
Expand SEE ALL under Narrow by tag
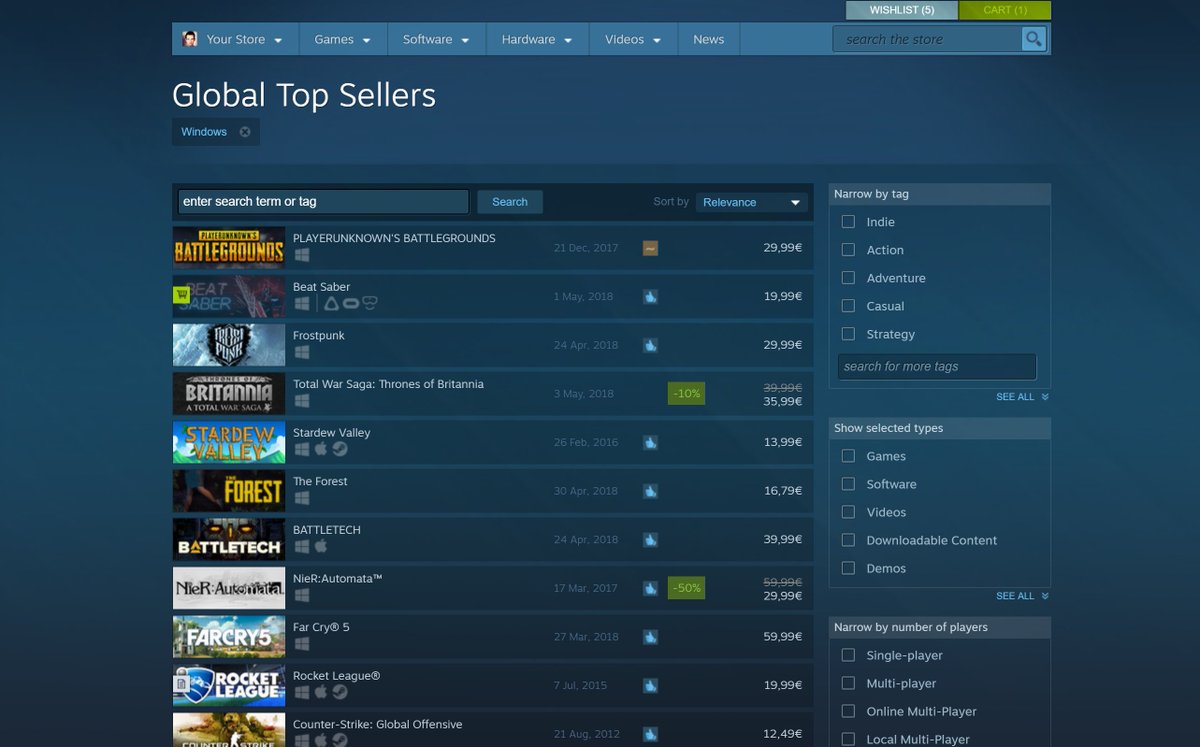[1022, 397]
